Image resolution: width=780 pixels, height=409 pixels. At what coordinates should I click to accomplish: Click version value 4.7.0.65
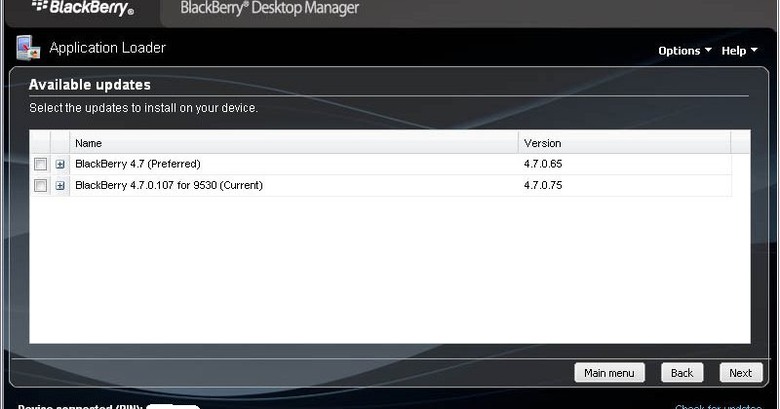(x=543, y=164)
